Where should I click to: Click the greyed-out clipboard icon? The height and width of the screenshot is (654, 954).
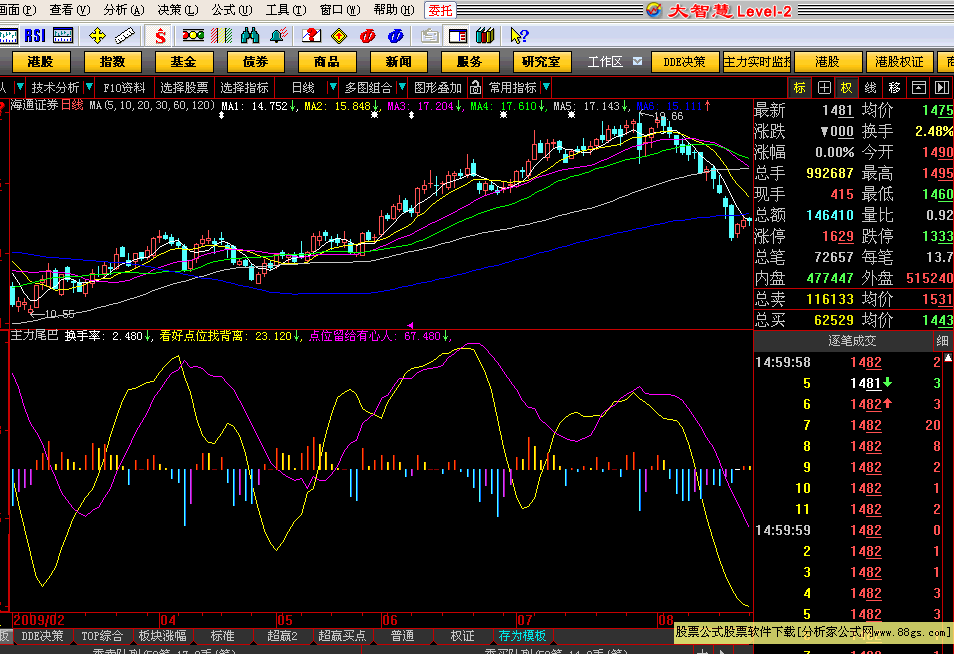point(430,36)
